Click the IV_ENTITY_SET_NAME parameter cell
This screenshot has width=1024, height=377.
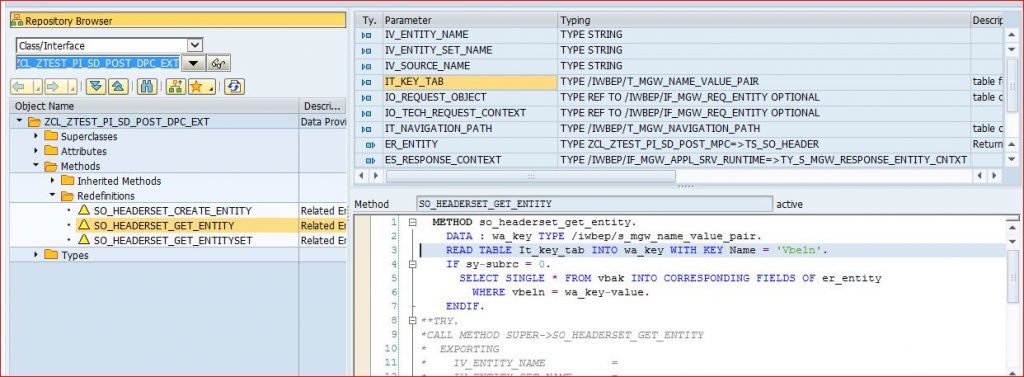tap(470, 50)
